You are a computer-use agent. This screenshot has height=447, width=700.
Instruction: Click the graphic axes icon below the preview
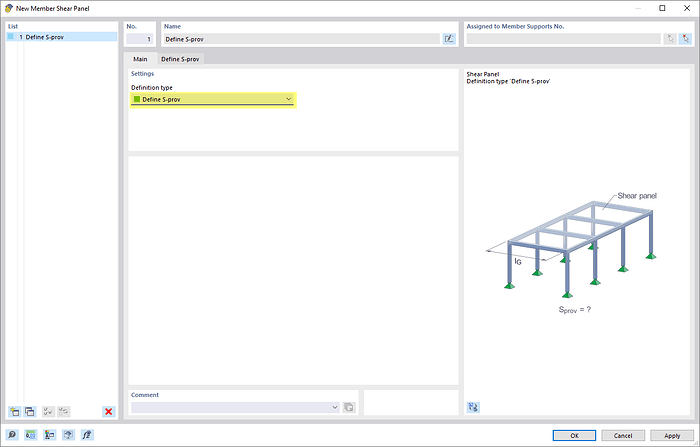click(473, 406)
